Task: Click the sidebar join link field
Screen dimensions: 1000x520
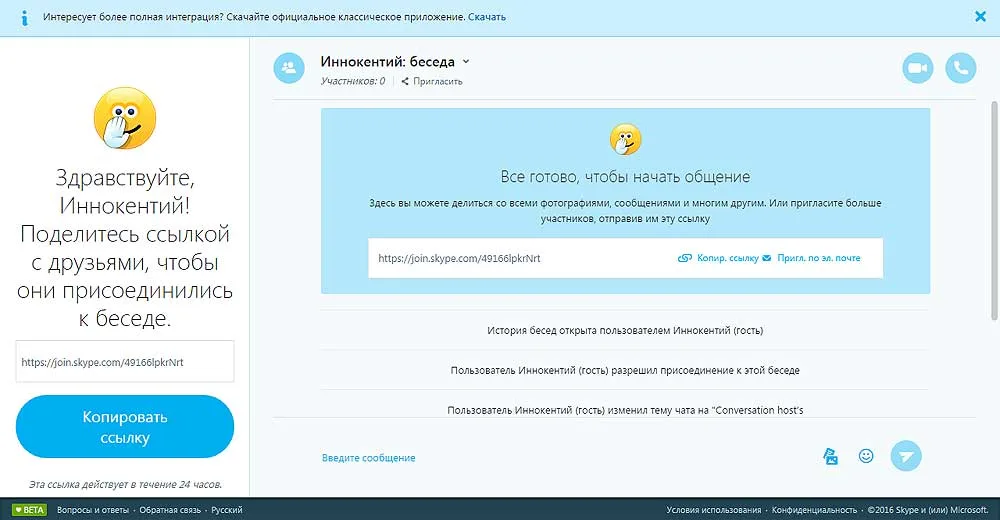Action: tap(125, 362)
